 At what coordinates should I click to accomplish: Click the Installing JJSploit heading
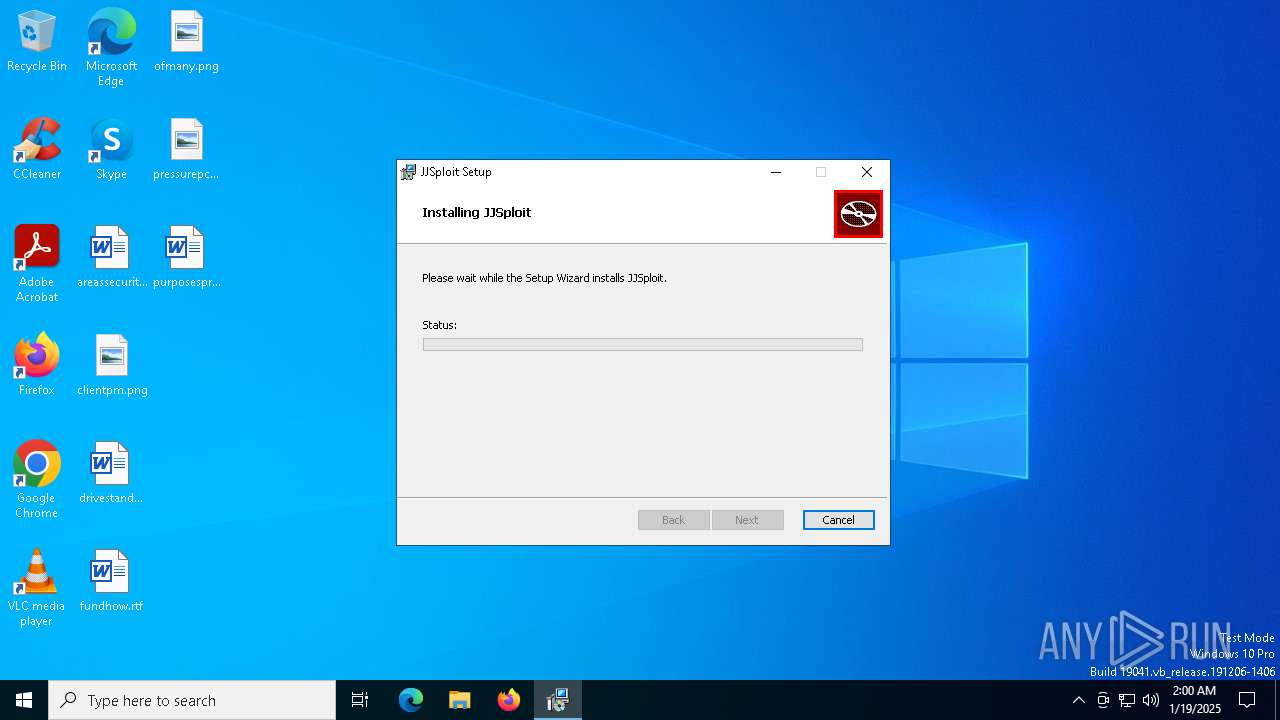[x=477, y=212]
